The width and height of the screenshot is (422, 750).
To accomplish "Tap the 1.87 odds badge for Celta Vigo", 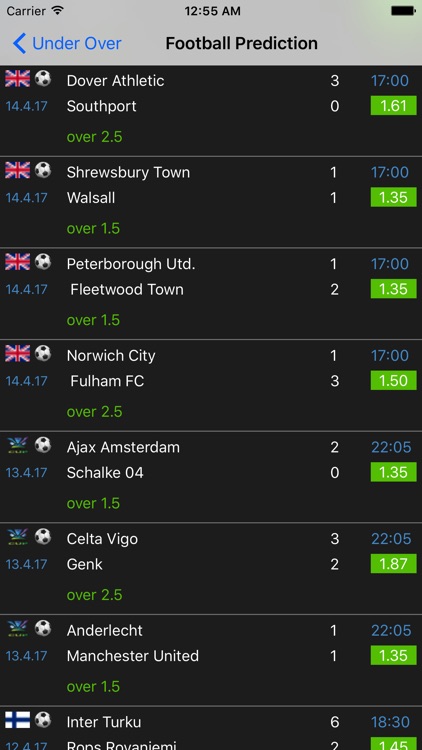I will (x=393, y=564).
